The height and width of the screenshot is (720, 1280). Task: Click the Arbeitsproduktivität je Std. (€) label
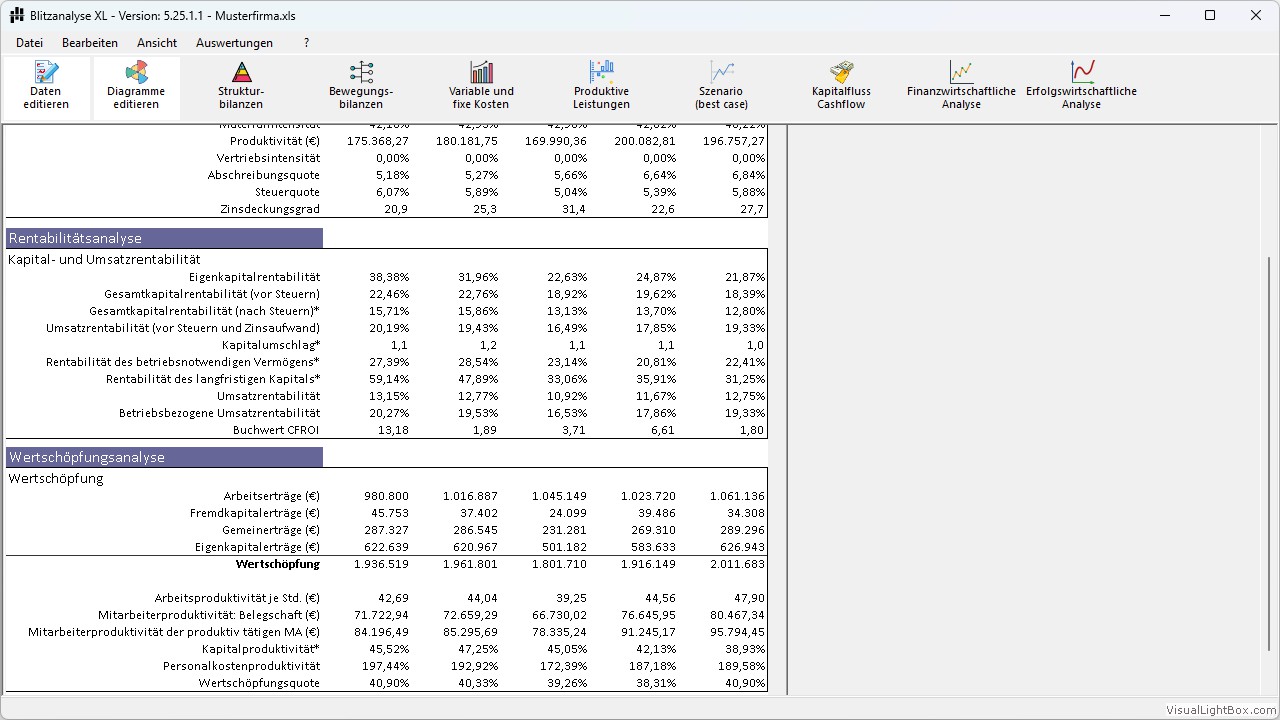[238, 598]
